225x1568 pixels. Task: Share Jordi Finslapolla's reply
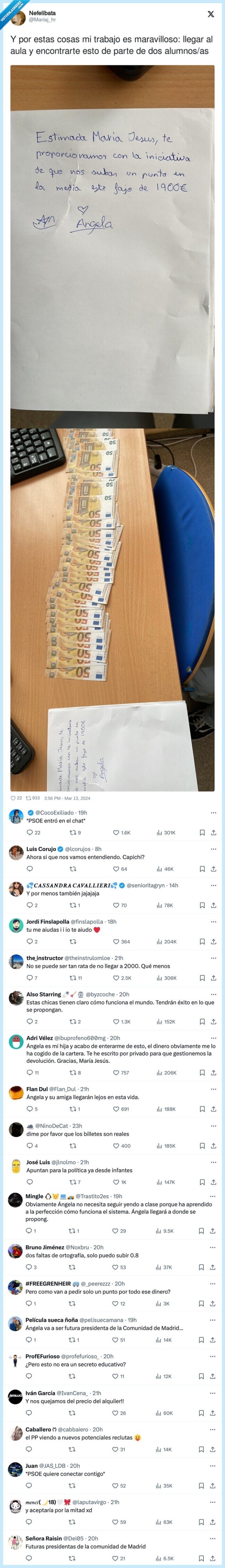point(213,942)
